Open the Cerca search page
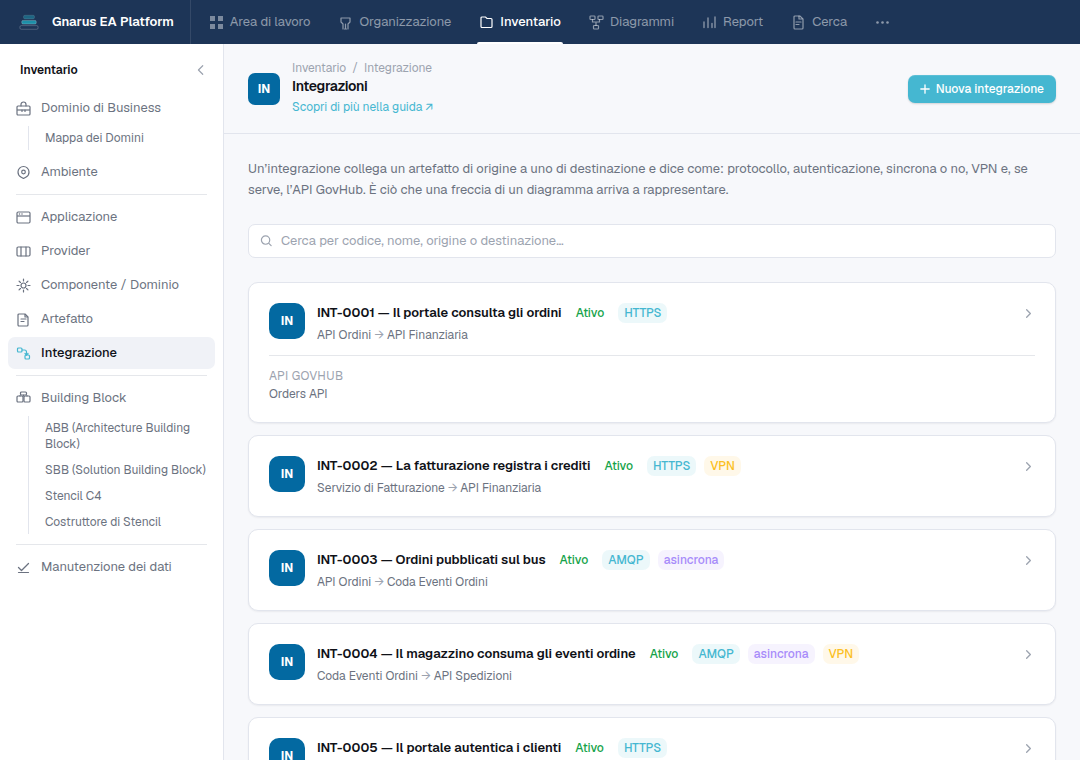The image size is (1080, 760). click(820, 22)
